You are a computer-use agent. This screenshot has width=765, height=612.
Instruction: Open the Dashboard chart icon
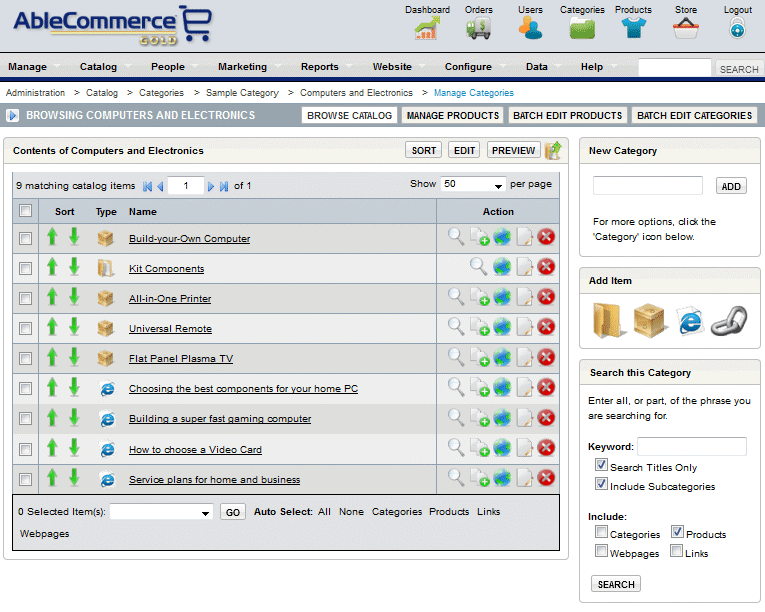point(427,28)
